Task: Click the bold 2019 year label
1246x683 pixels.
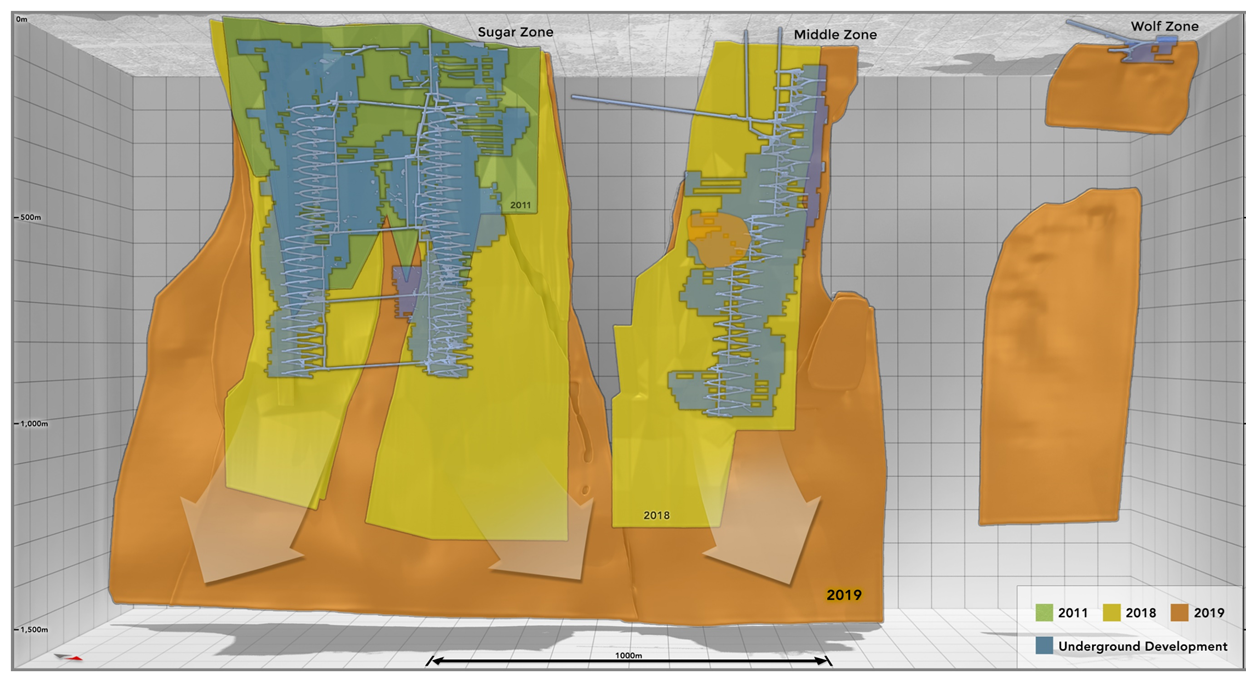Action: coord(845,594)
